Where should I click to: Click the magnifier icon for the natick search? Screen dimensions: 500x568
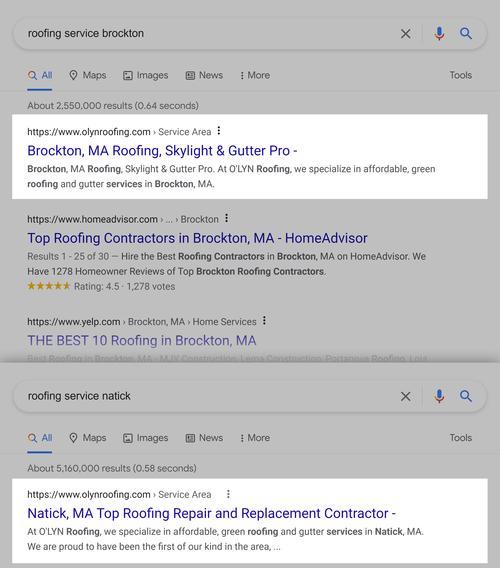tap(466, 396)
